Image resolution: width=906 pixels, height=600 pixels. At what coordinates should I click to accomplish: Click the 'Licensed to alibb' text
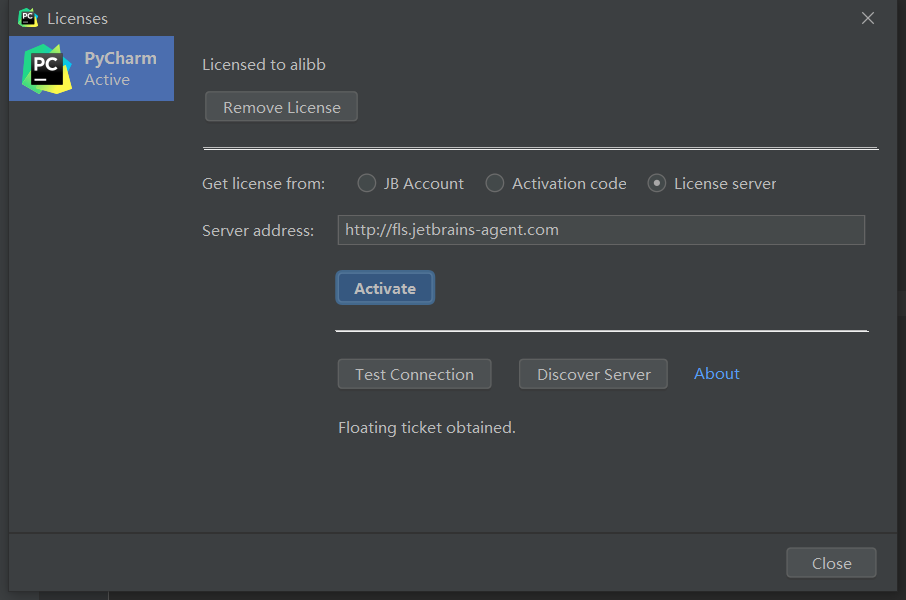pyautogui.click(x=262, y=62)
